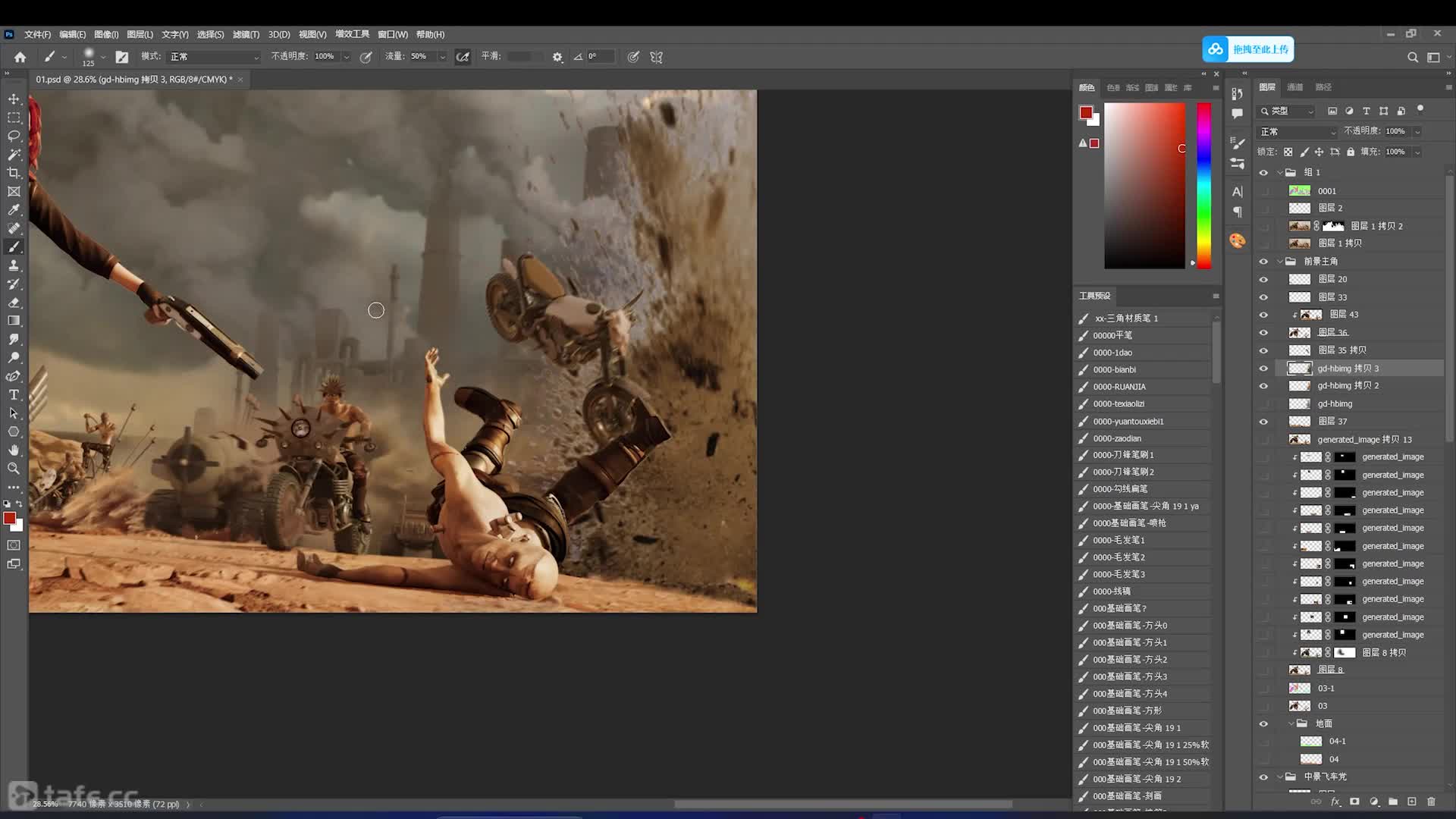This screenshot has height=819, width=1456.
Task: Open the 滤镜(T) menu
Action: pos(246,34)
